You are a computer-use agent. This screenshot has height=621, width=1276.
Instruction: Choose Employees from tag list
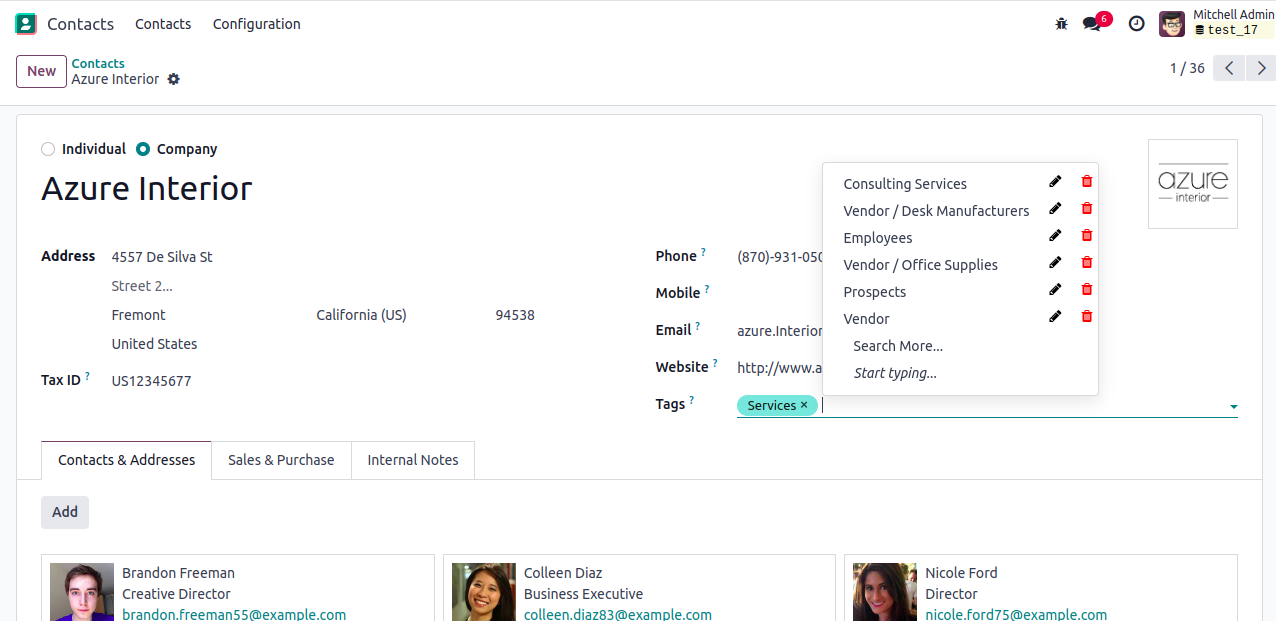(878, 238)
